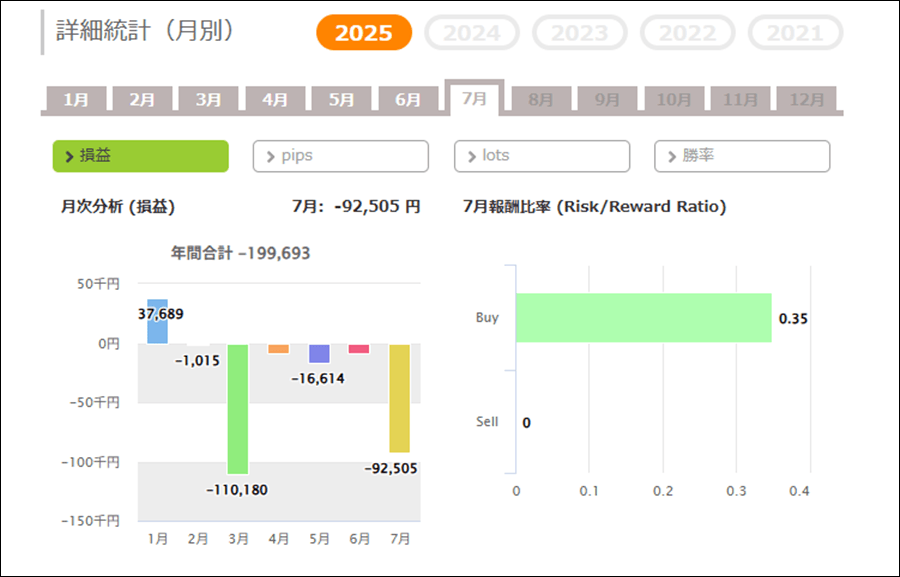The image size is (900, 577).
Task: Open the 2月 tab
Action: coord(142,99)
